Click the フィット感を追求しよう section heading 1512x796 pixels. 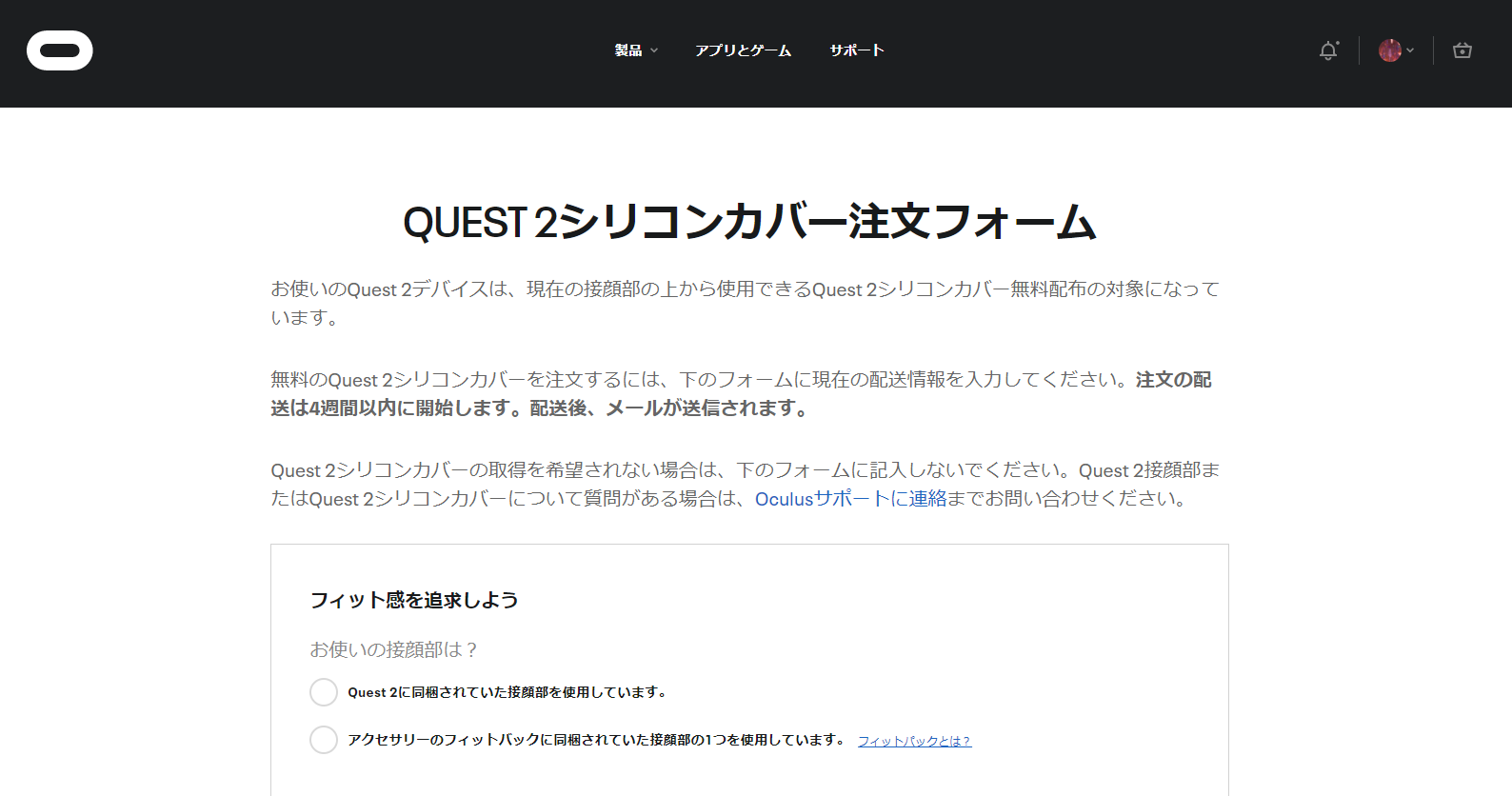coord(414,600)
